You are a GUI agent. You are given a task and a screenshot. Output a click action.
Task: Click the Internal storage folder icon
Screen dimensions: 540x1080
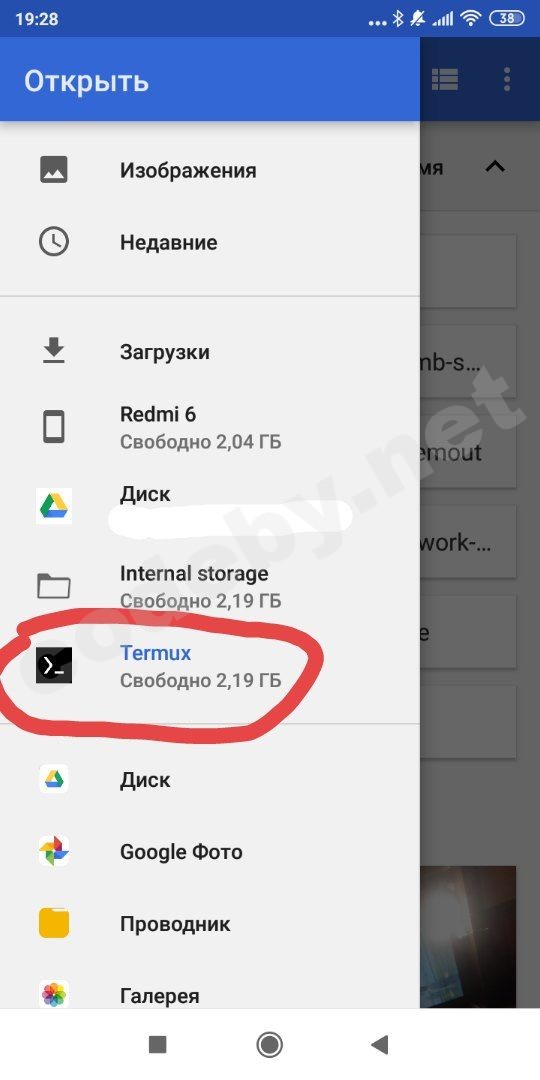pos(54,586)
